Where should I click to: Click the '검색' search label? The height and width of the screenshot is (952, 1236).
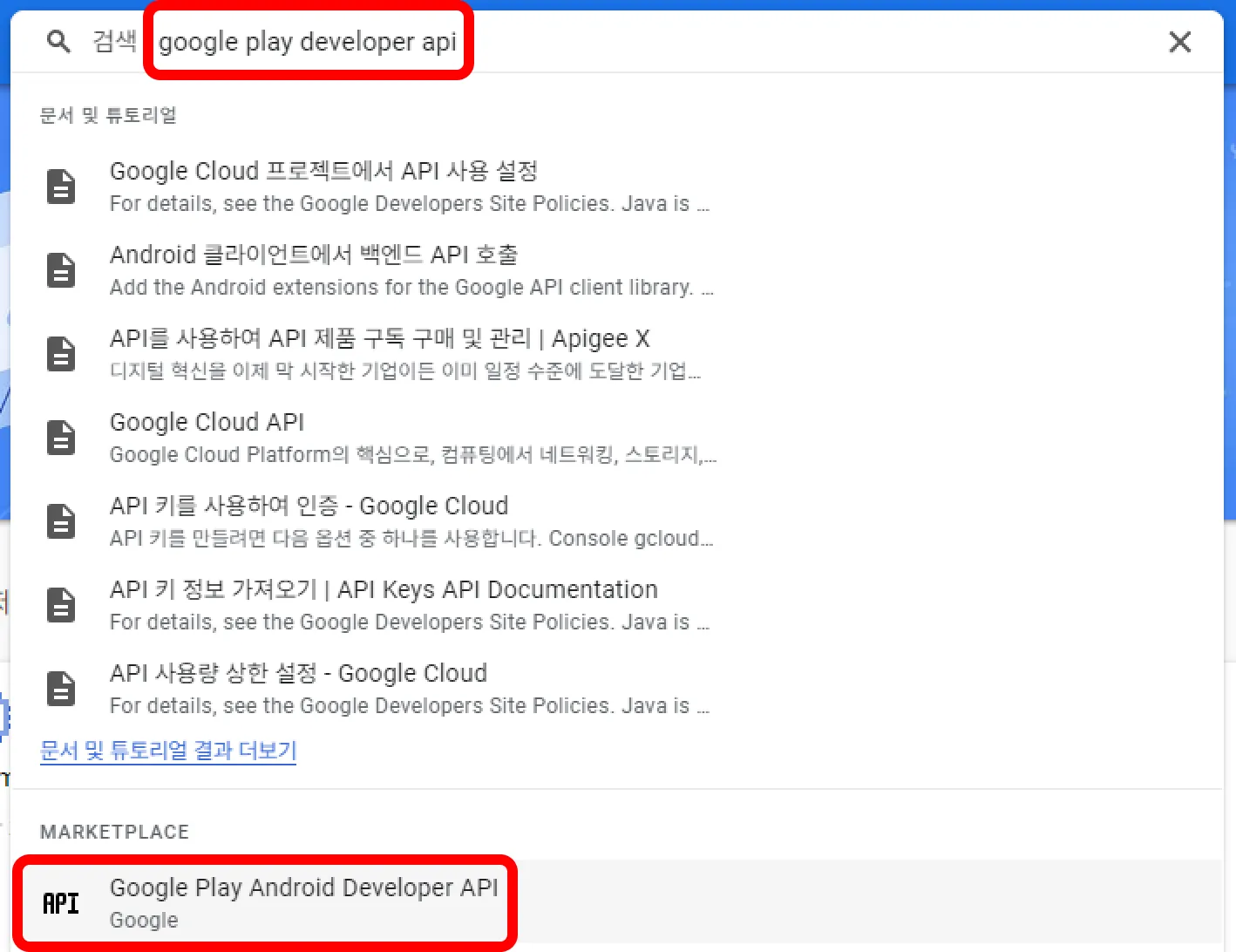pyautogui.click(x=114, y=41)
